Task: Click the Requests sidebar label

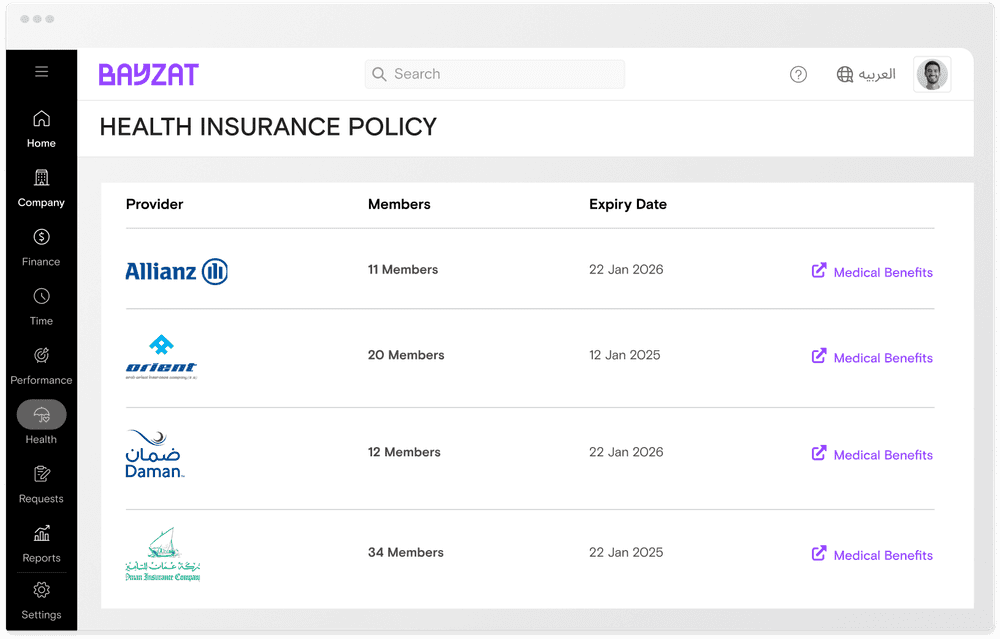Action: tap(41, 499)
